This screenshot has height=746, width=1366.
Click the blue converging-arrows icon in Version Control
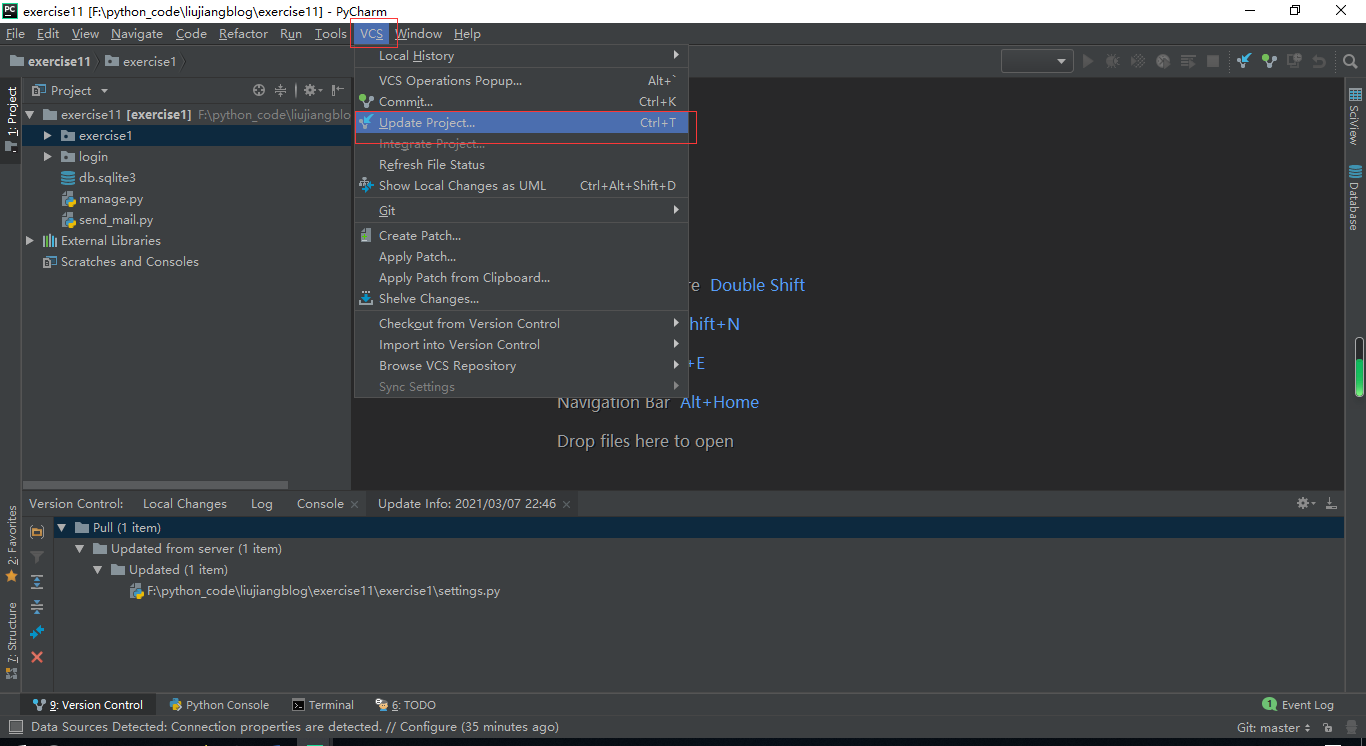click(x=37, y=632)
